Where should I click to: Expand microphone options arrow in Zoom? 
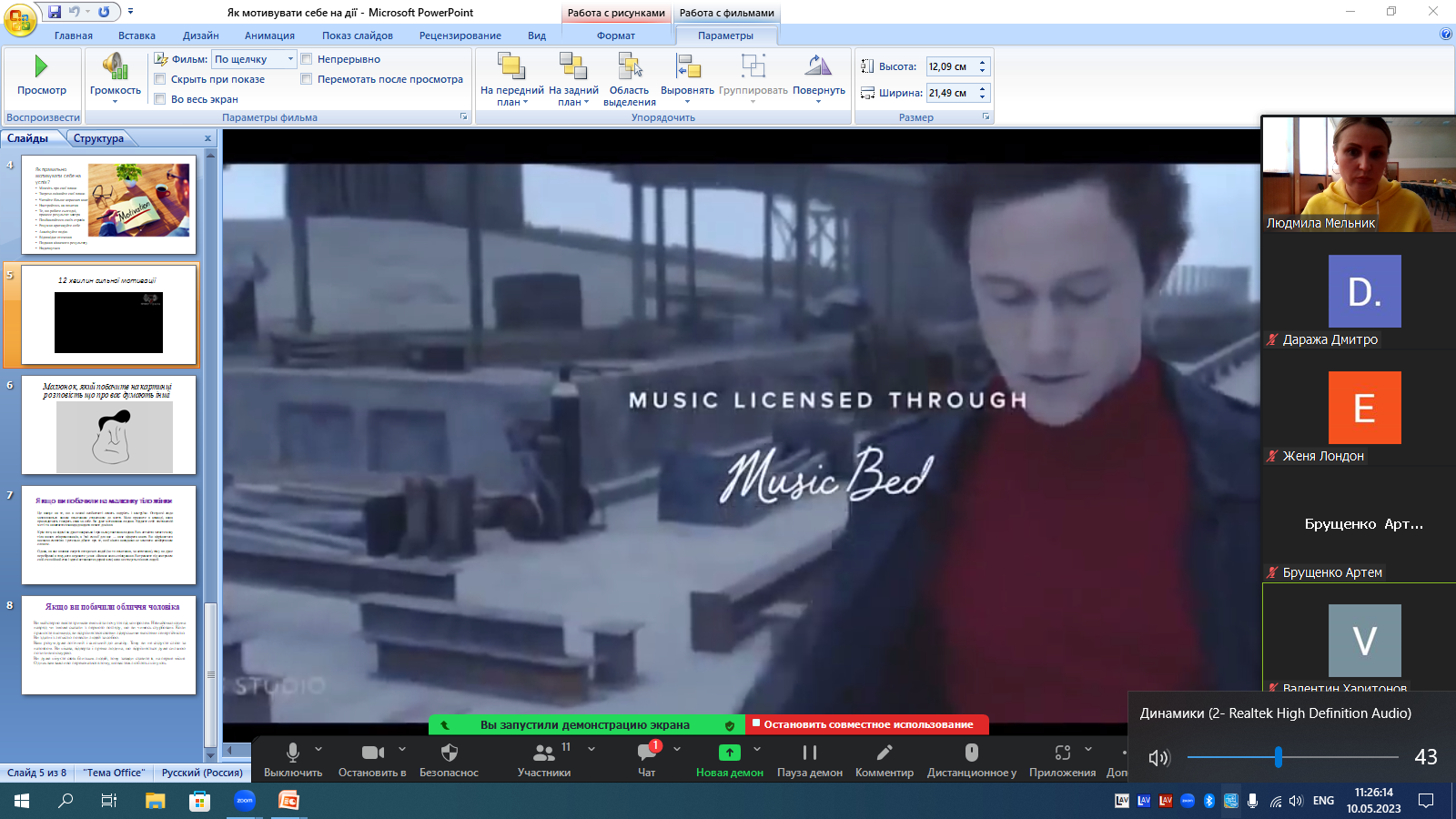coord(318,749)
